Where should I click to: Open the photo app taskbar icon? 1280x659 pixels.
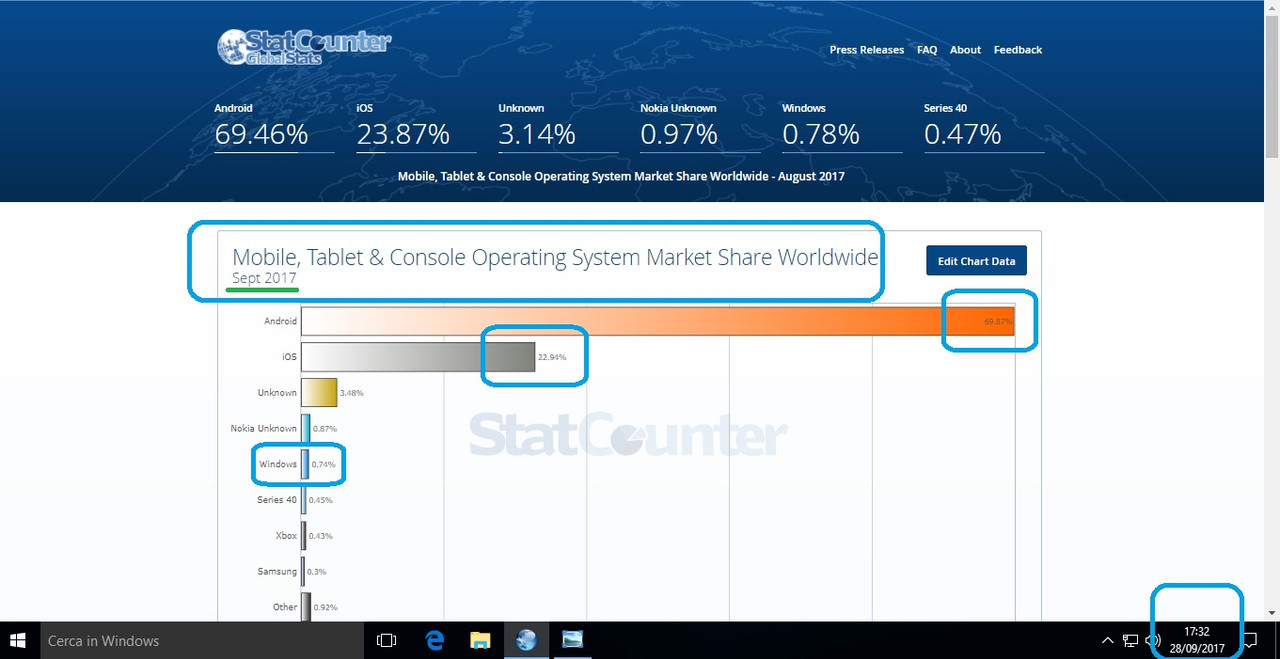click(572, 640)
